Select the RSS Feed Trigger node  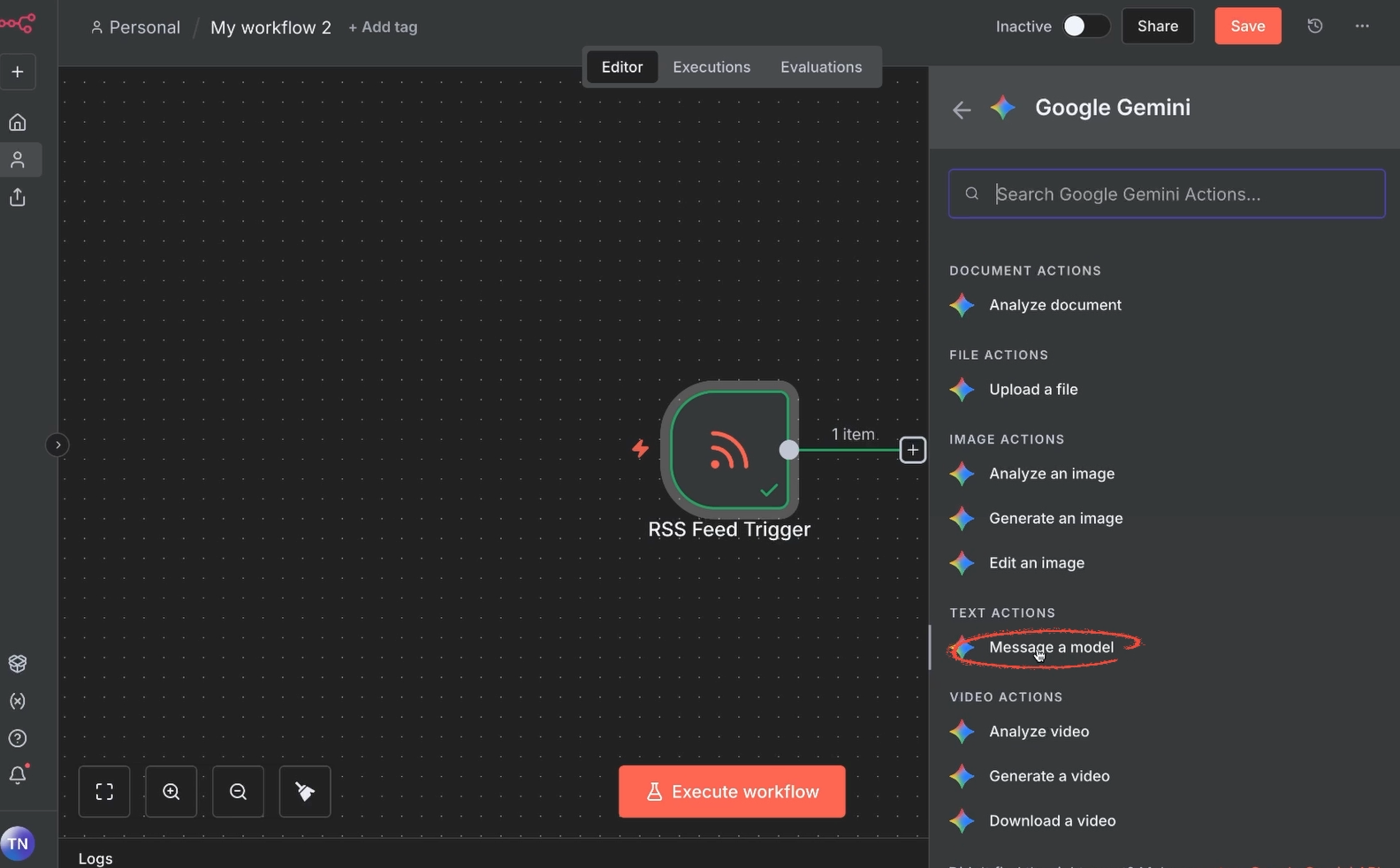(x=729, y=449)
